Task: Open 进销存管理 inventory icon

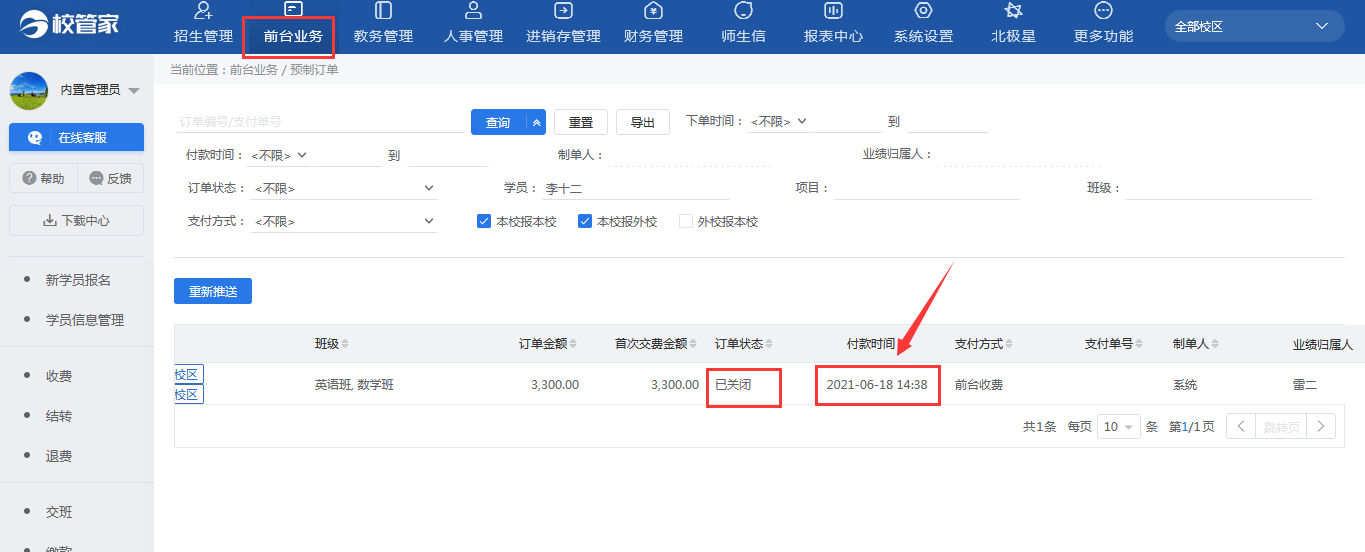Action: 563,11
